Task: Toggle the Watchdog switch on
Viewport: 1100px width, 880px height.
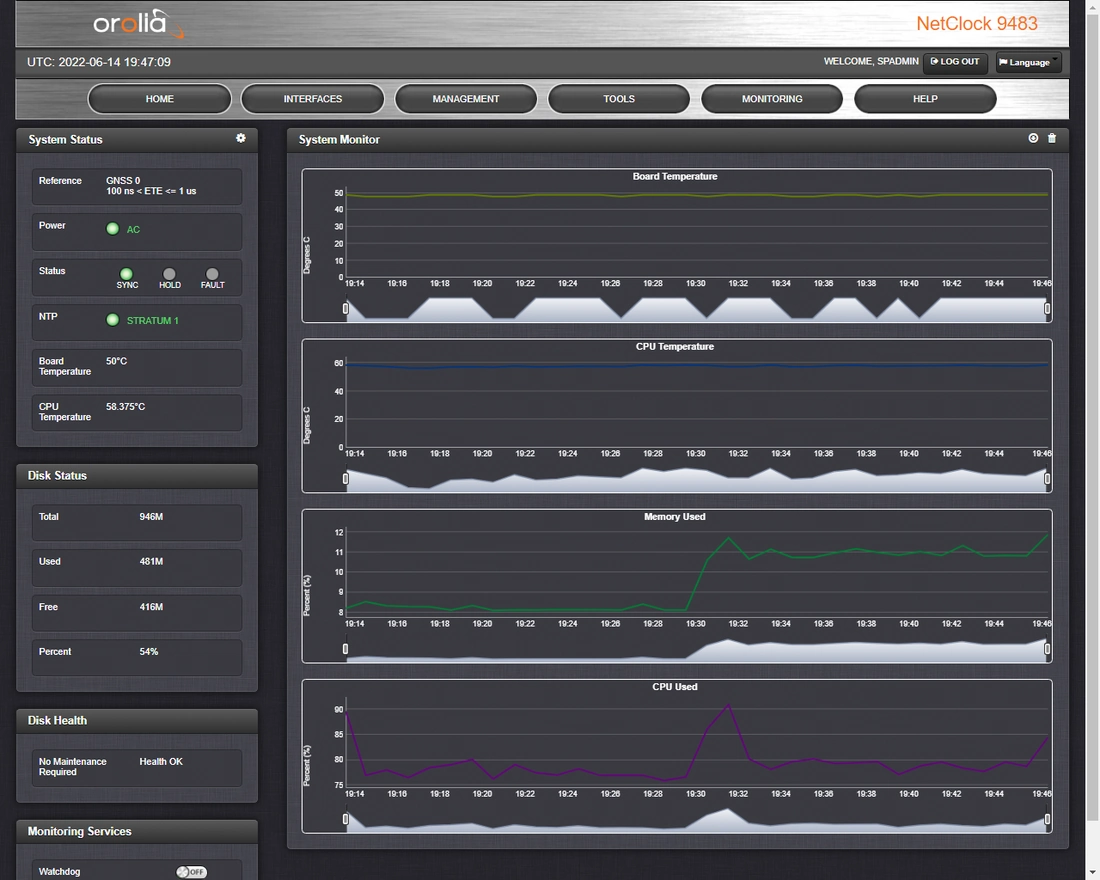Action: [192, 872]
